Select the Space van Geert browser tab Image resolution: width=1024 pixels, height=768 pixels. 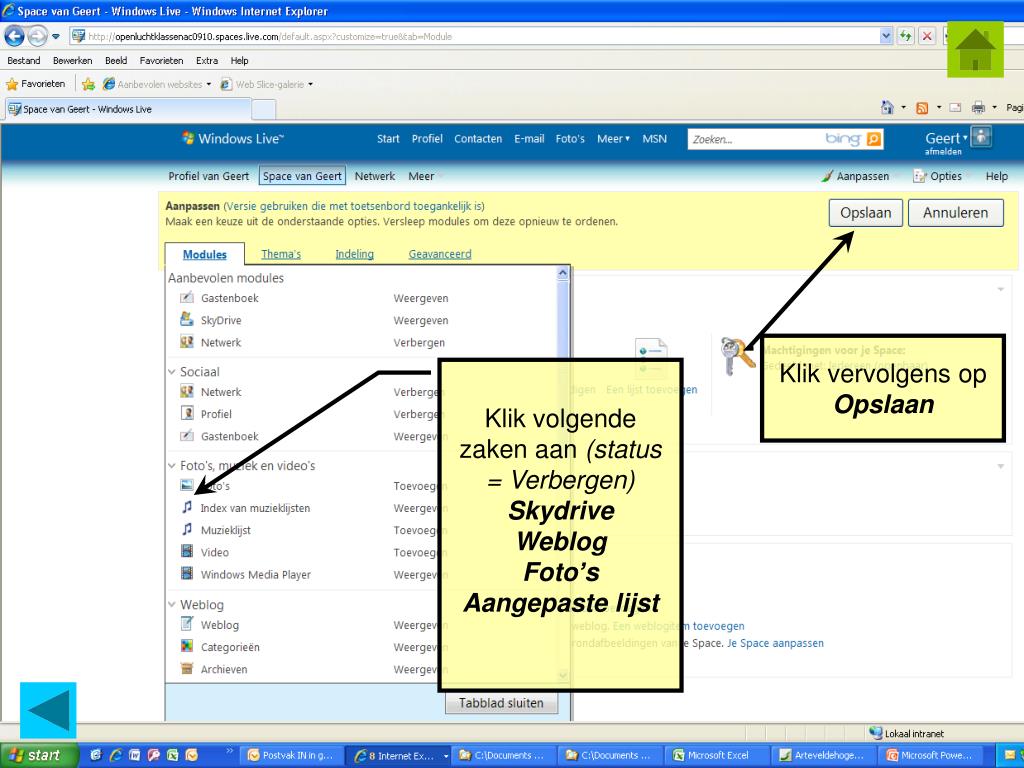[x=128, y=109]
